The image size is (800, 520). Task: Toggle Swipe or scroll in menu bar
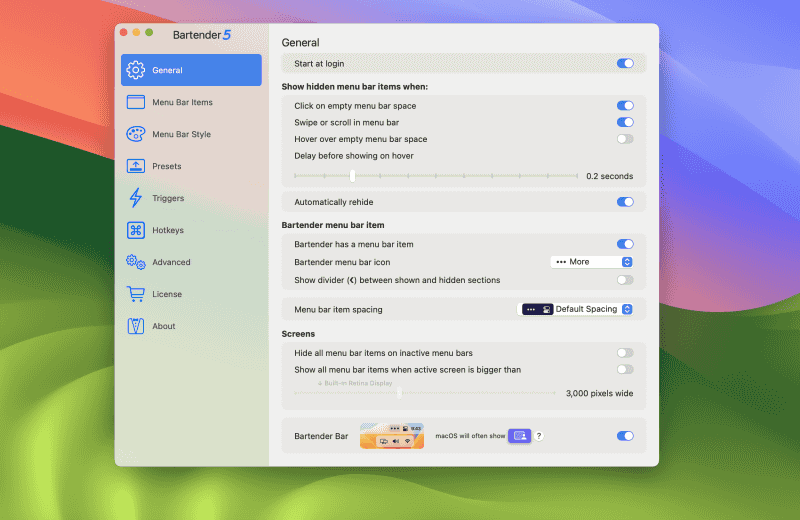point(625,122)
